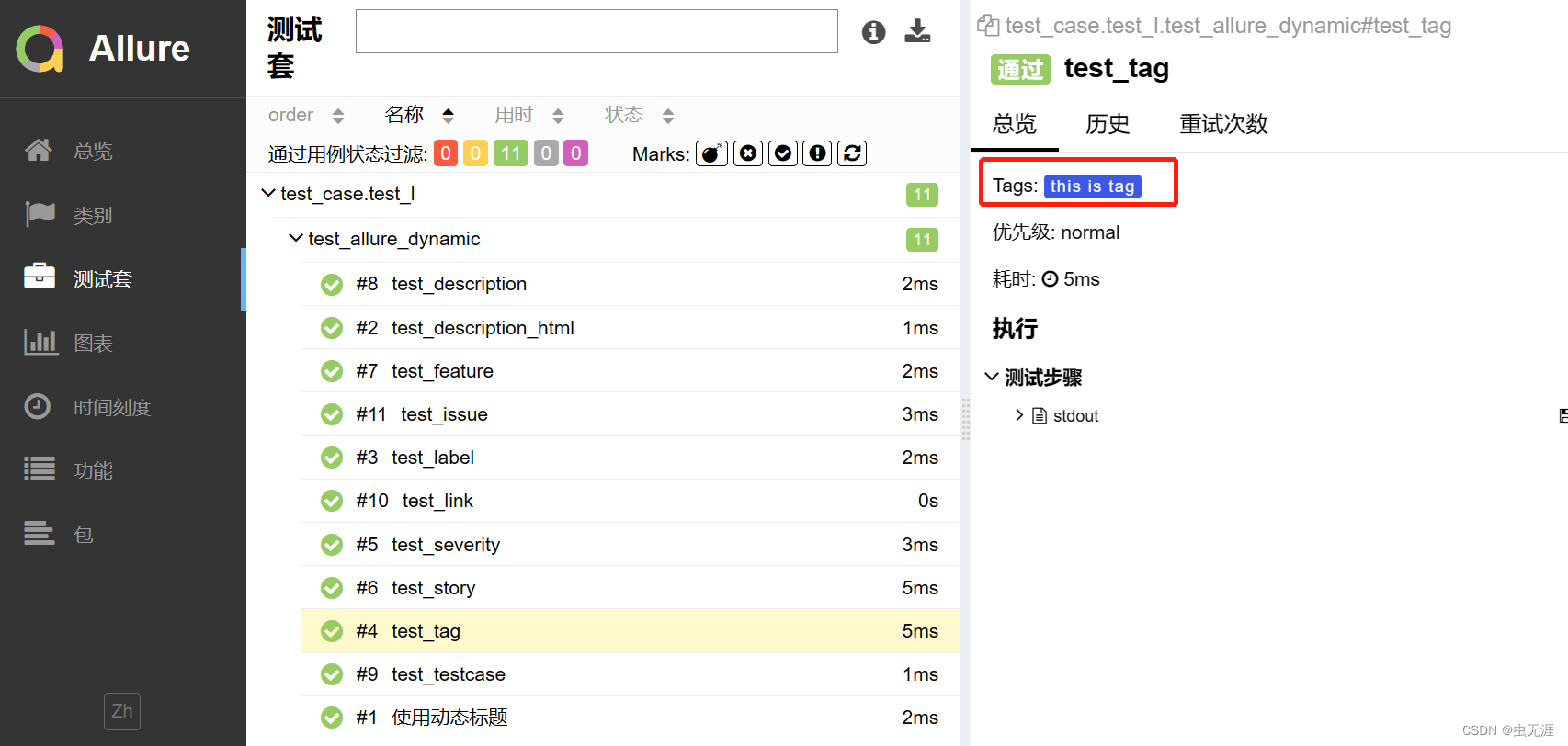Click the 通过 passed status badge
The height and width of the screenshot is (746, 1568).
click(1020, 69)
